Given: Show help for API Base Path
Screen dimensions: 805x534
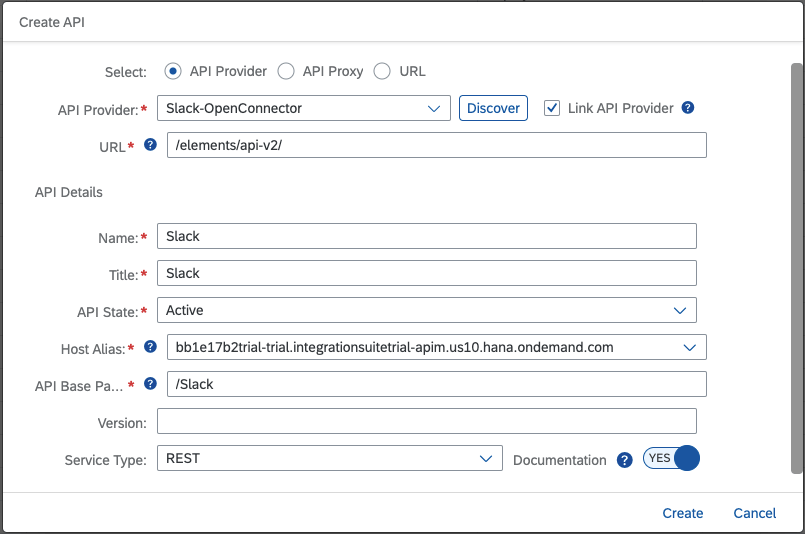Looking at the screenshot, I should coord(150,384).
